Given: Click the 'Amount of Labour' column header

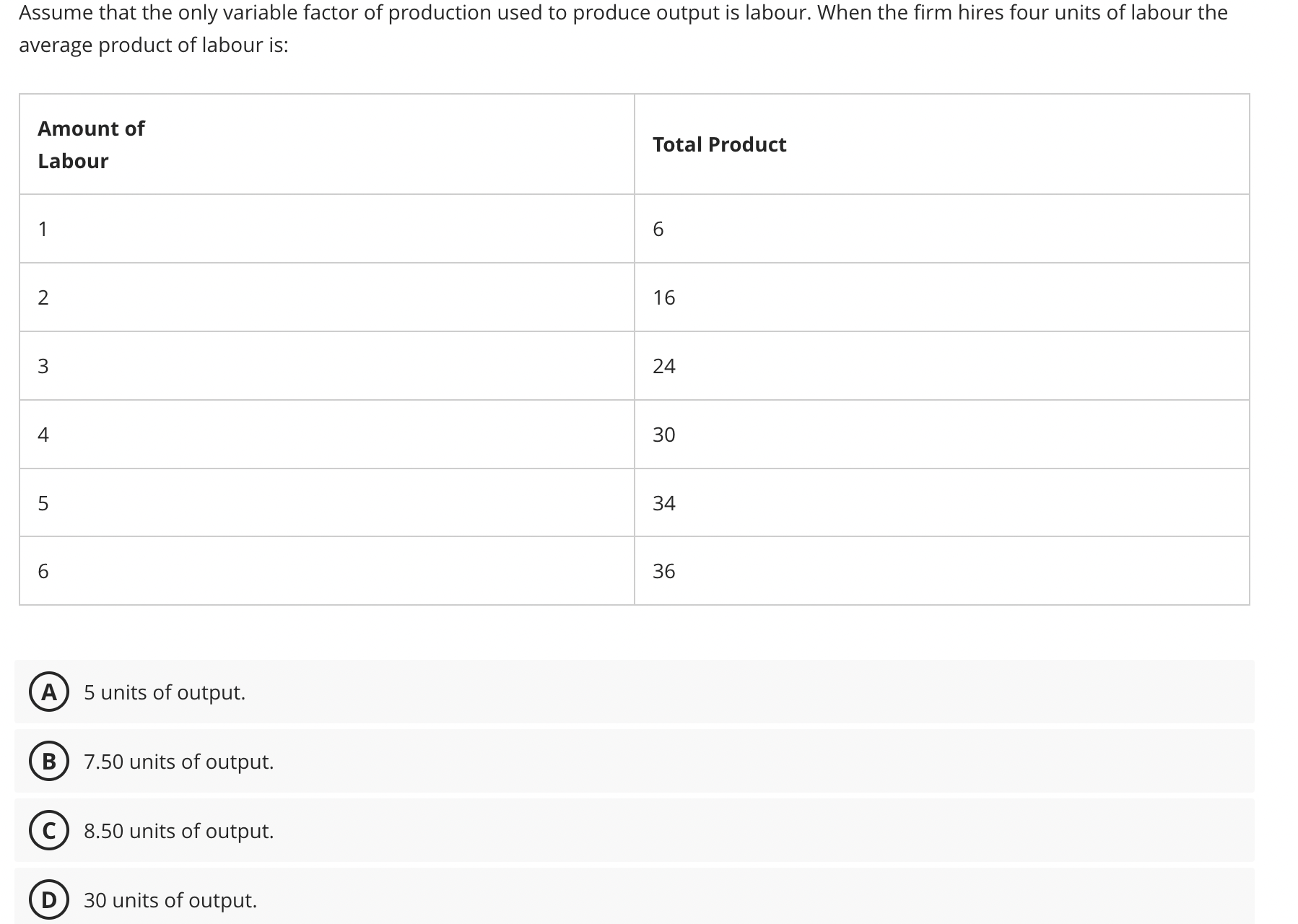Looking at the screenshot, I should click(x=91, y=144).
